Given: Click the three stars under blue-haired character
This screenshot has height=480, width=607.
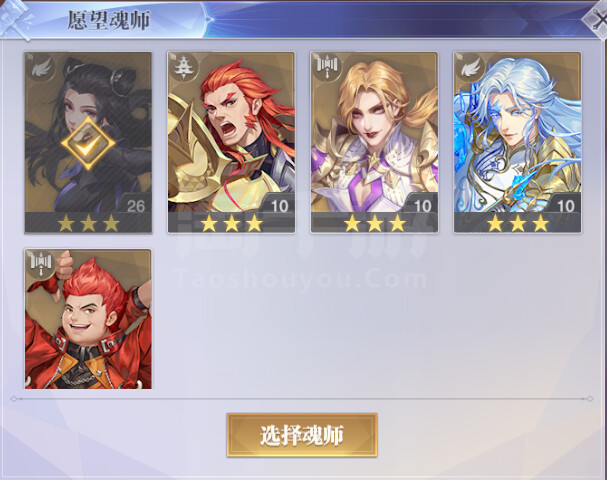Looking at the screenshot, I should click(518, 223).
